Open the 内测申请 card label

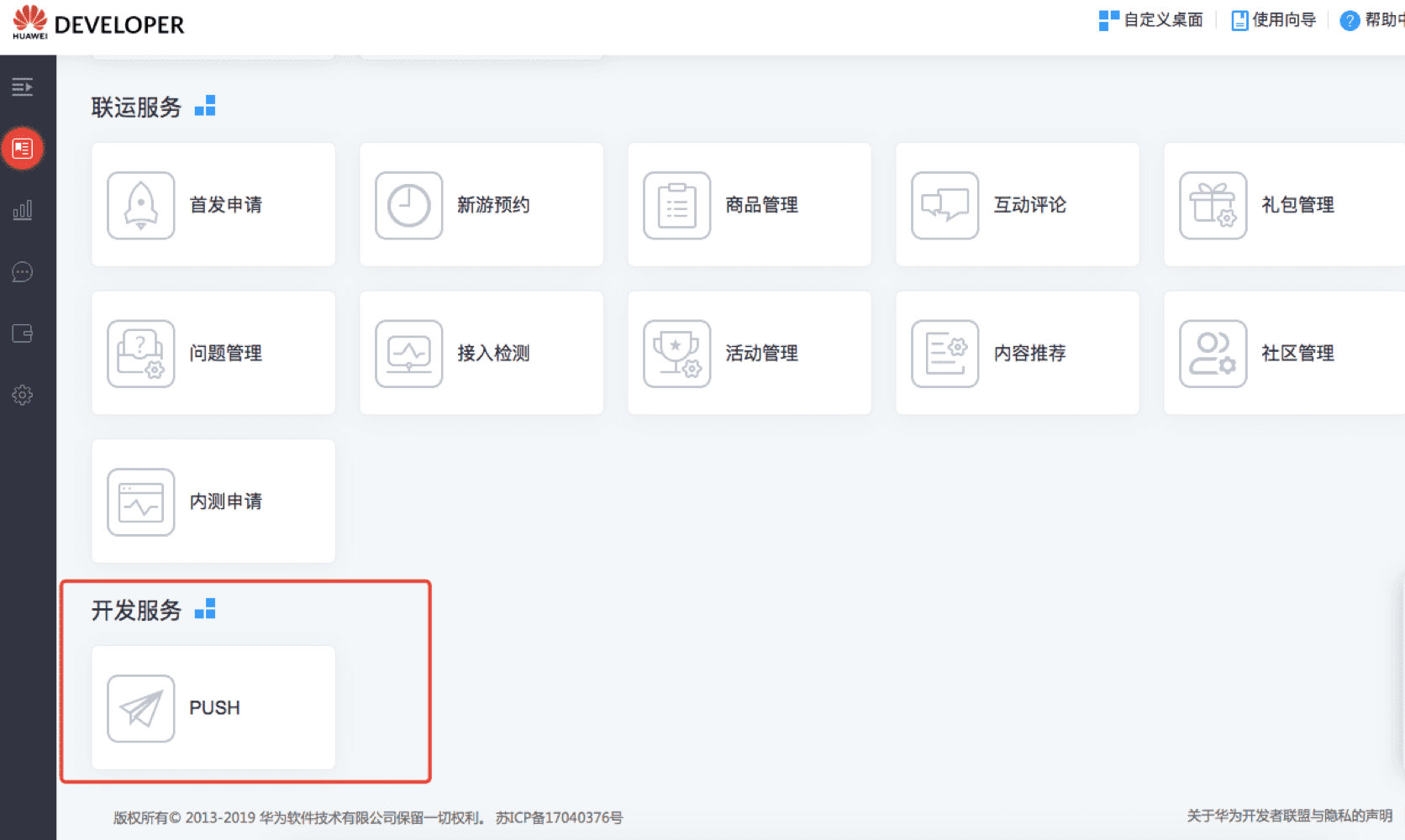click(x=226, y=501)
